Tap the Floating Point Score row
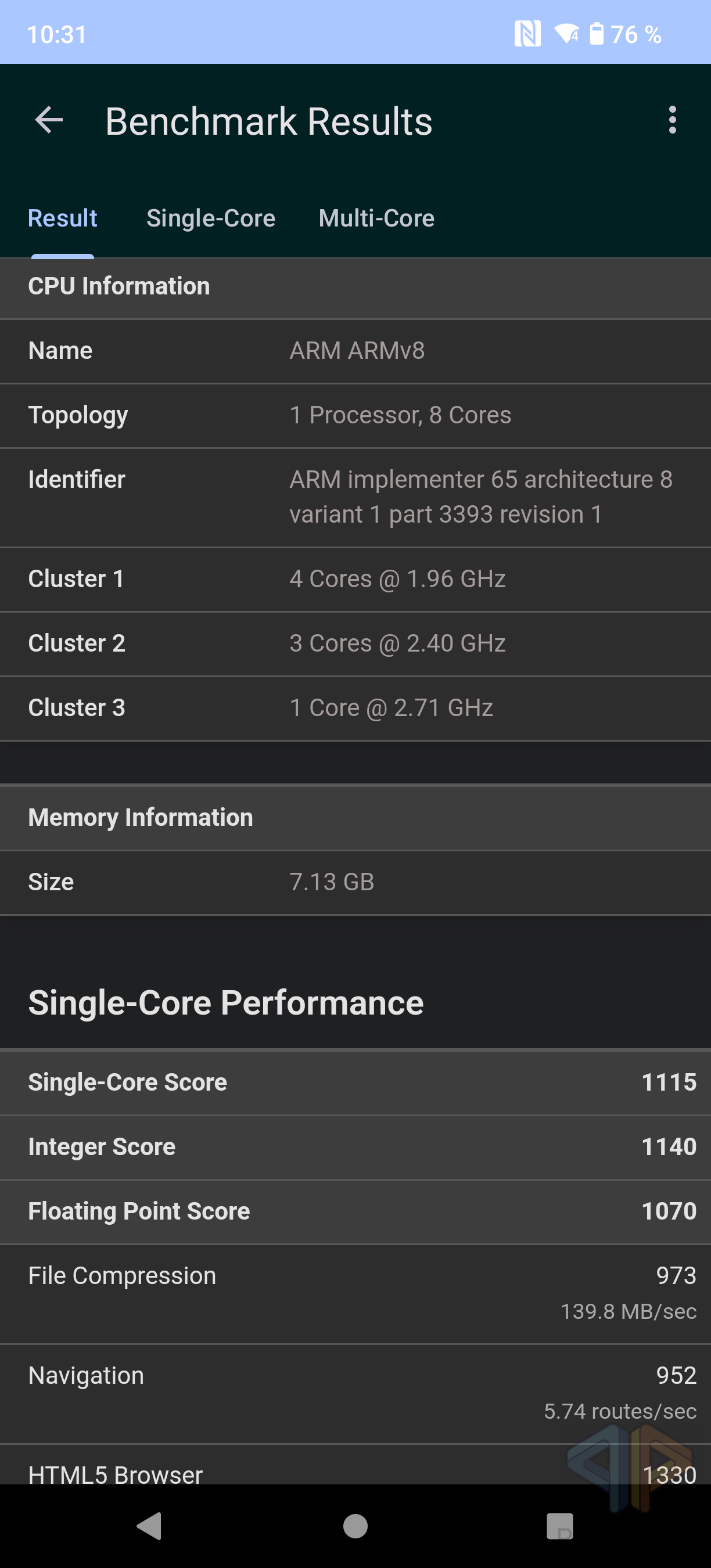Image resolution: width=711 pixels, height=1568 pixels. 355,1211
